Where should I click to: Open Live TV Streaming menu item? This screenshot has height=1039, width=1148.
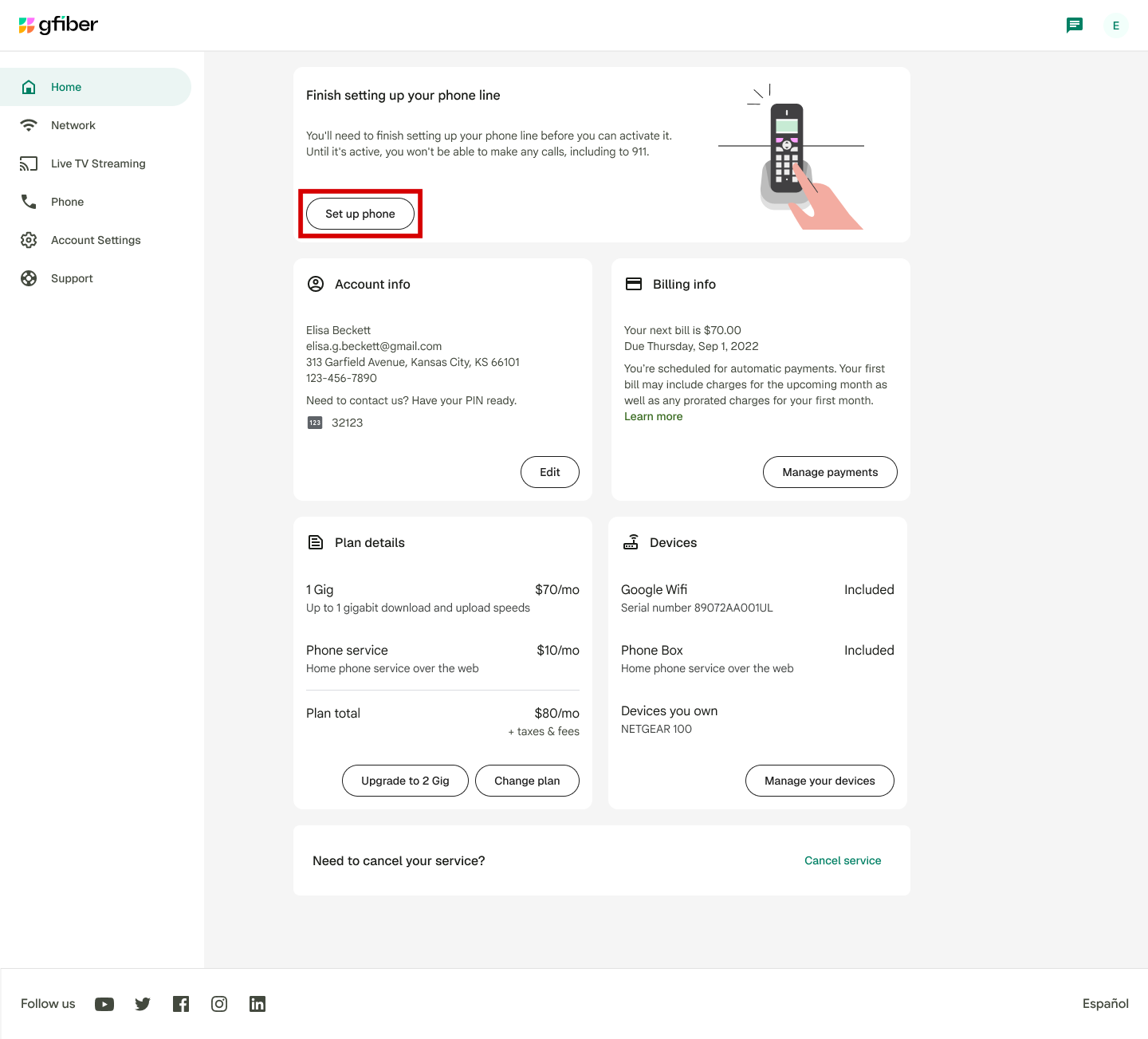coord(96,163)
